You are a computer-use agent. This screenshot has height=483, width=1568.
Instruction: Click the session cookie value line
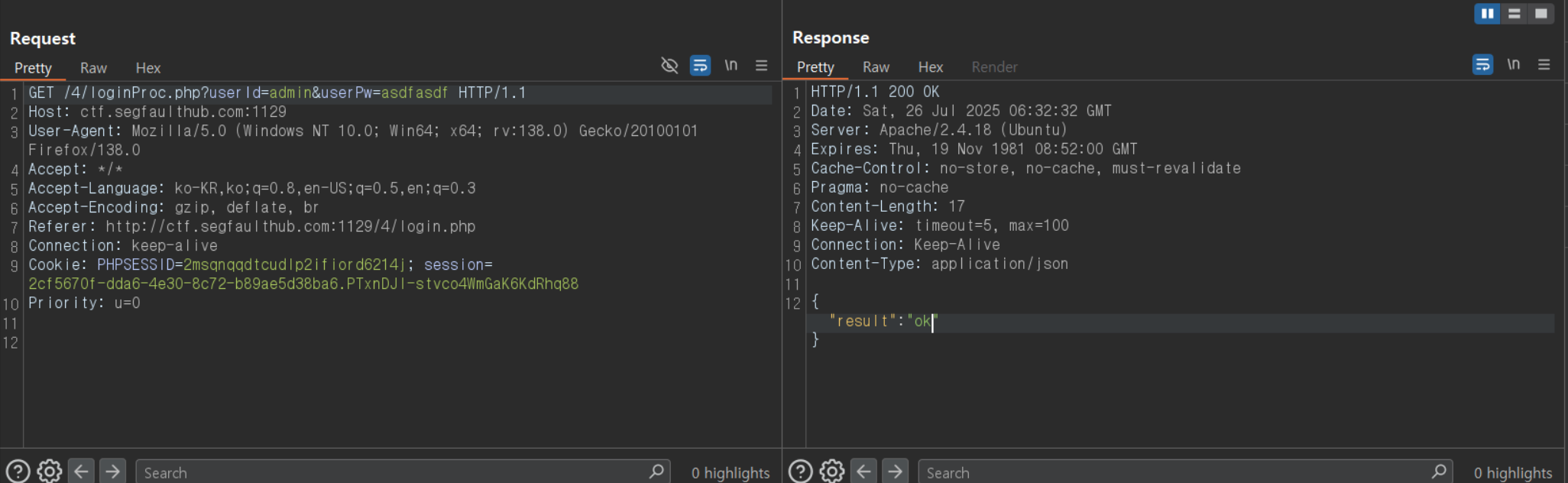(303, 284)
